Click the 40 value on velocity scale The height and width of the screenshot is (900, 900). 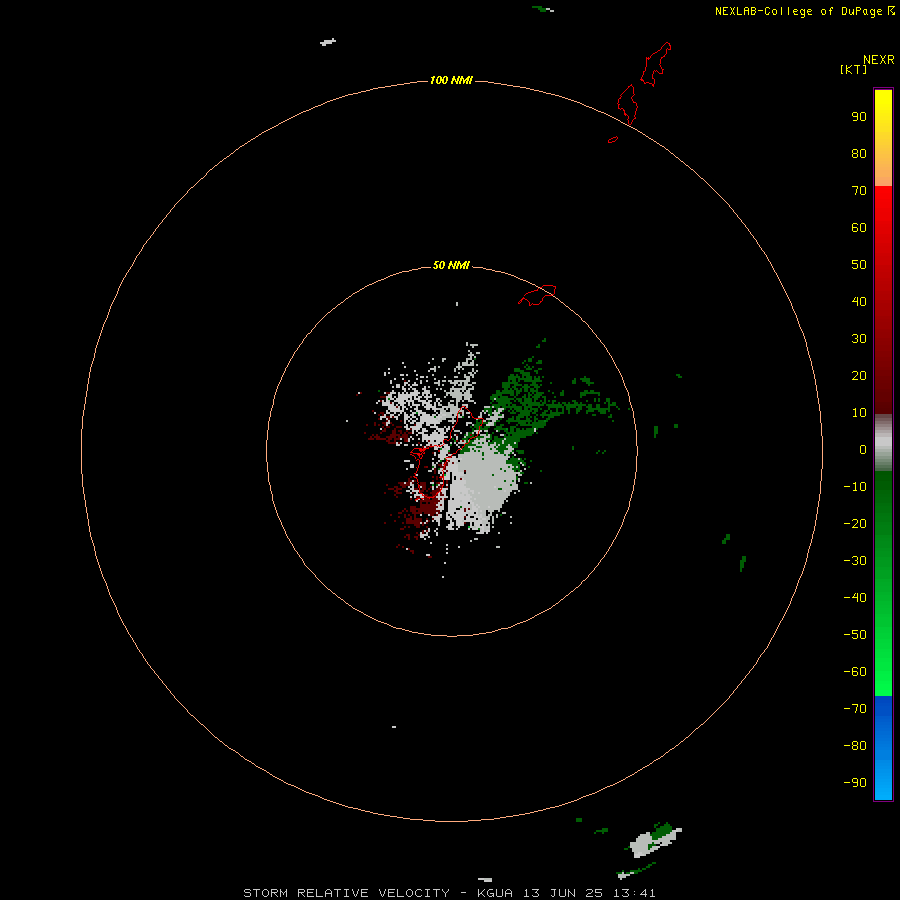859,302
